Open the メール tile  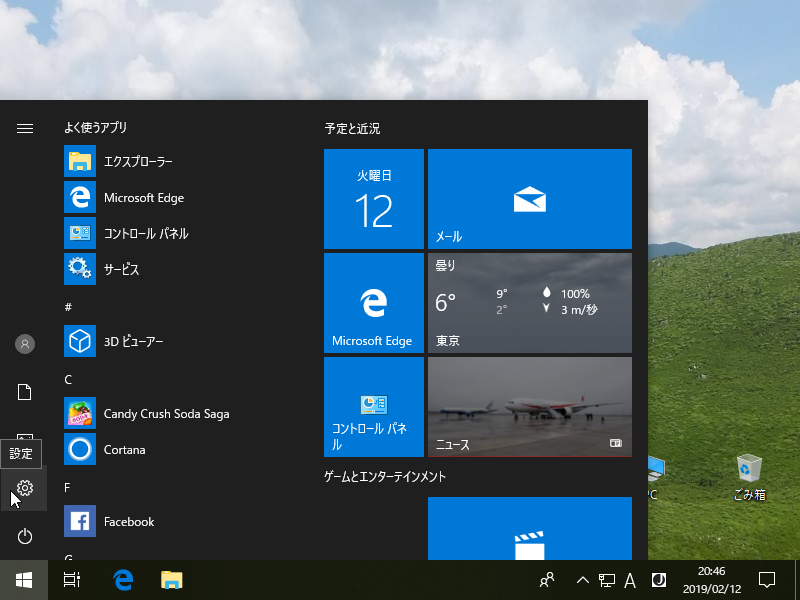tap(530, 199)
